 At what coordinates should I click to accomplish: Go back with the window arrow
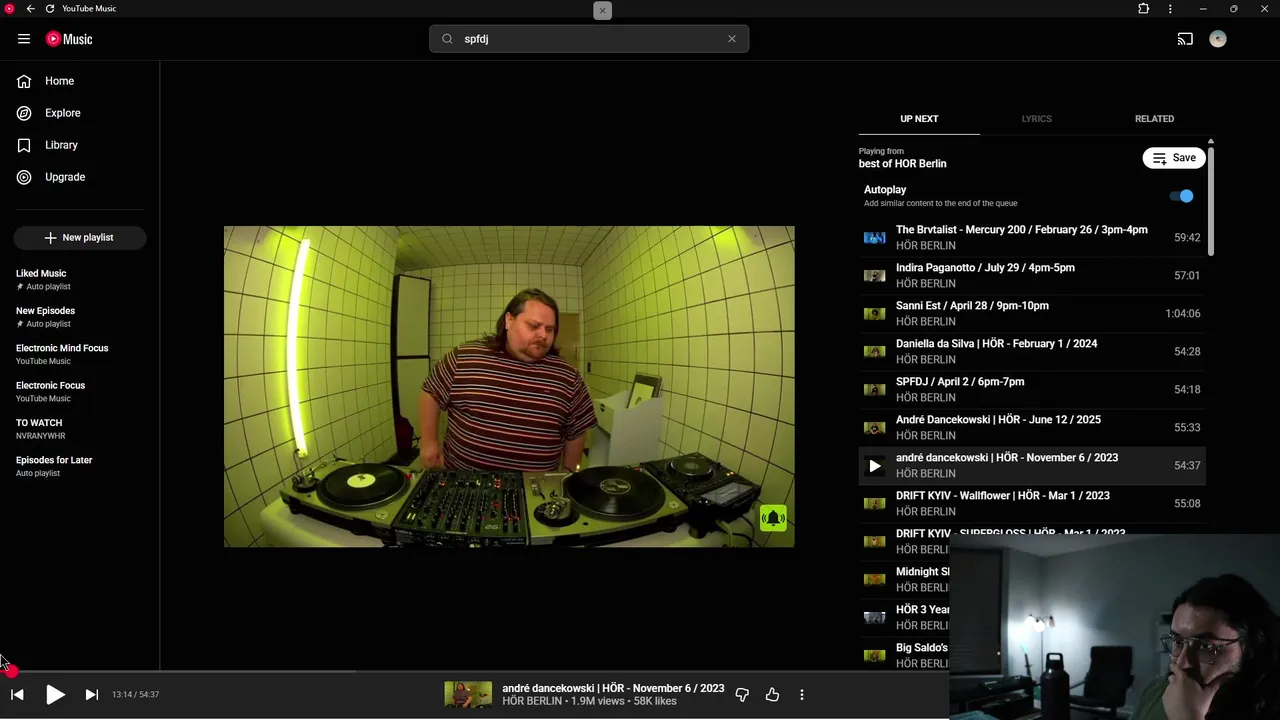[x=30, y=9]
